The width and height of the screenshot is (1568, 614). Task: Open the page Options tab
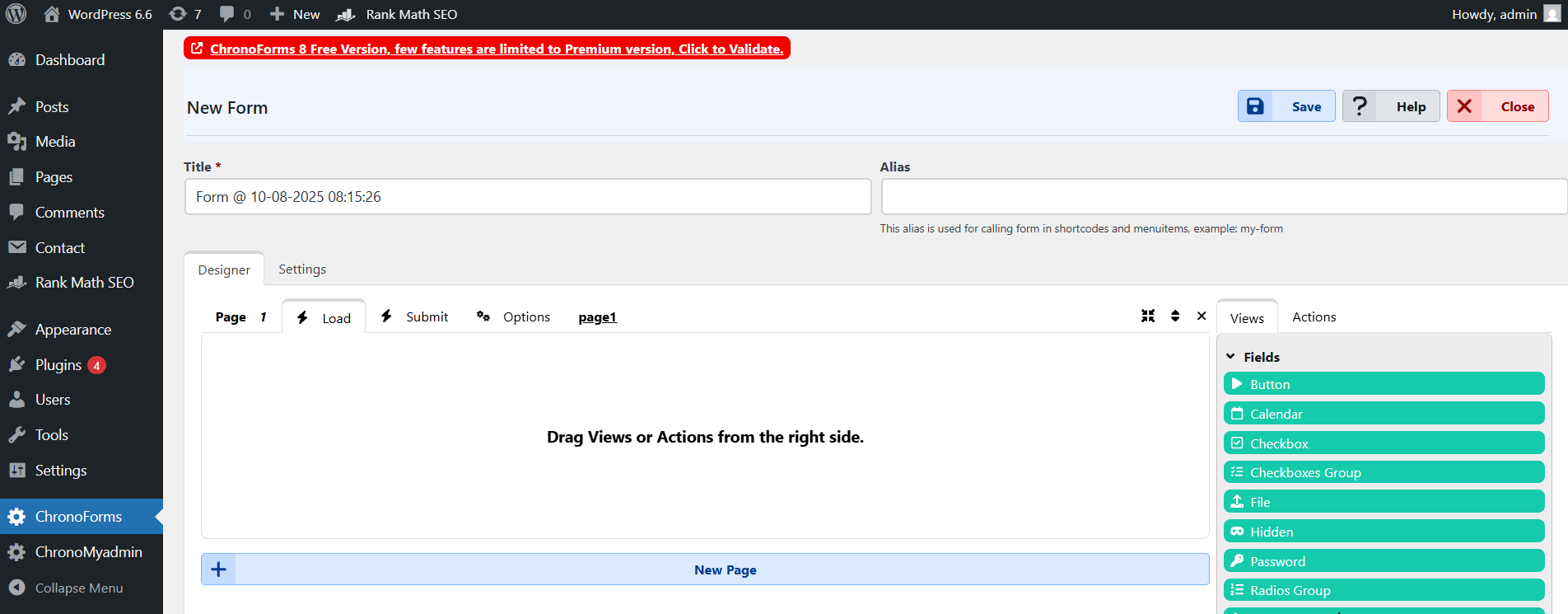click(513, 317)
